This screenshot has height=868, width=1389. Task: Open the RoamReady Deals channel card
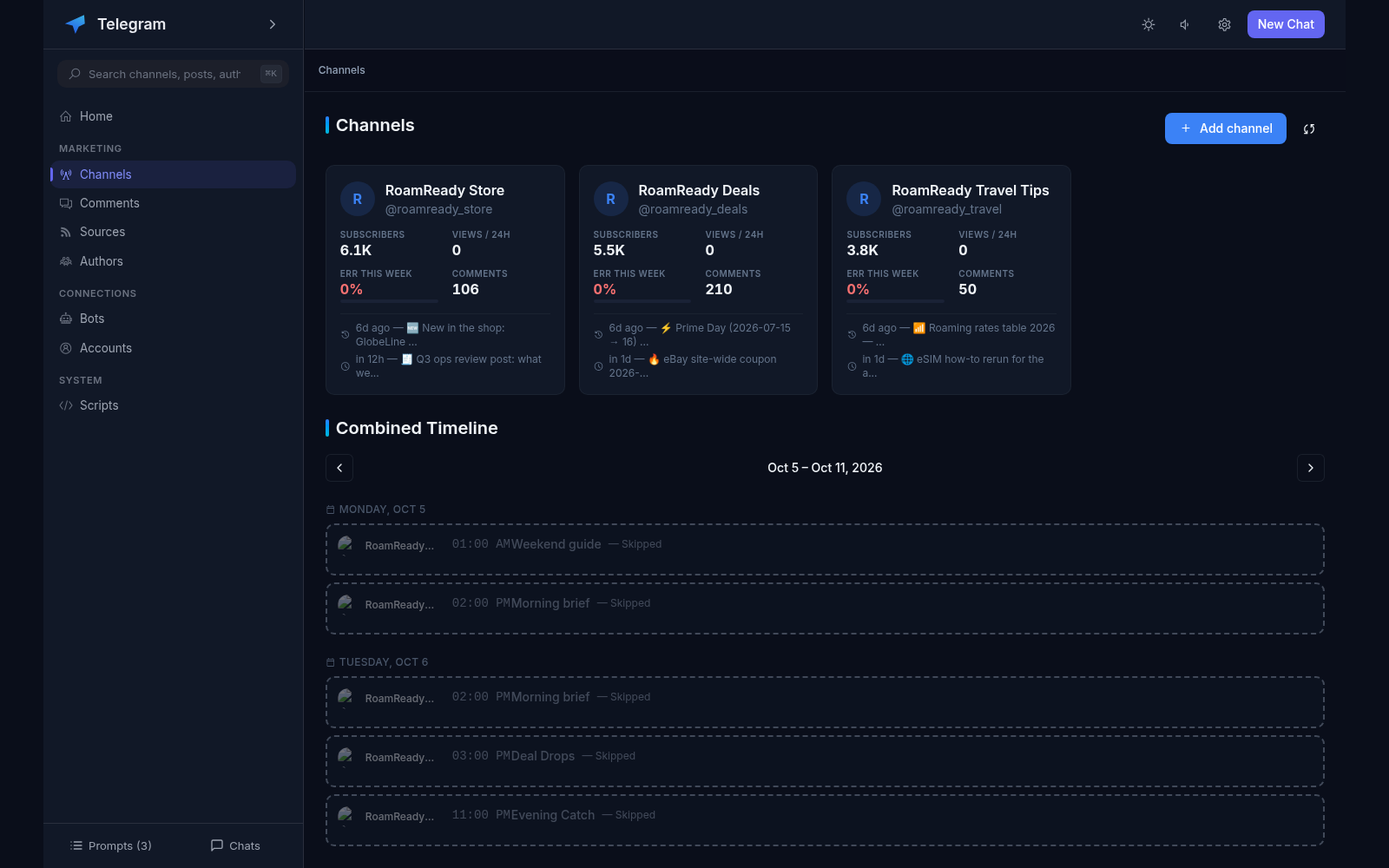(699, 280)
